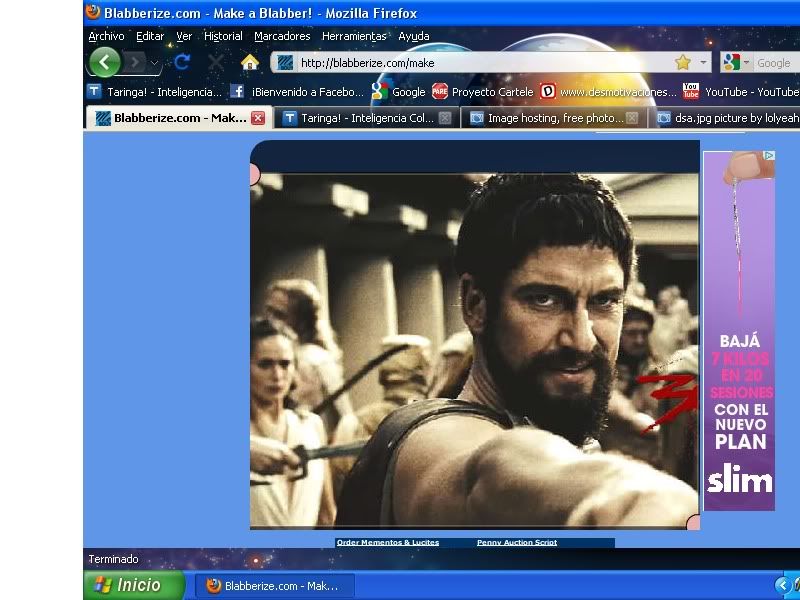The height and width of the screenshot is (600, 800).
Task: Open the address bar history dropdown
Action: (703, 63)
